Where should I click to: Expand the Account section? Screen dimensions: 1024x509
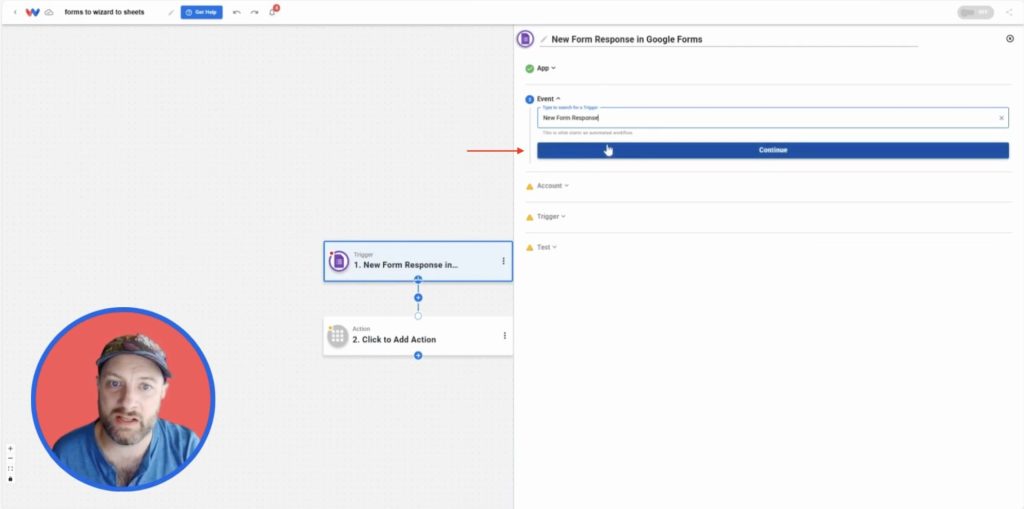point(552,186)
